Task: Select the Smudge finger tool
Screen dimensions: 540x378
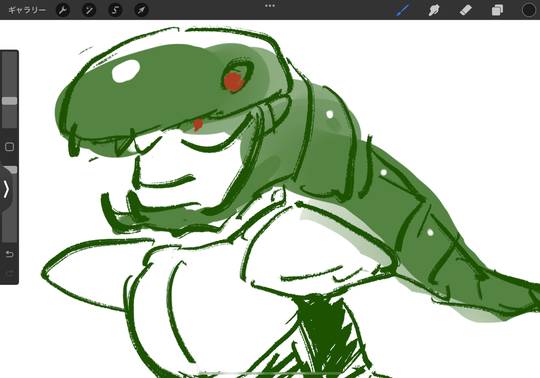Action: 434,10
